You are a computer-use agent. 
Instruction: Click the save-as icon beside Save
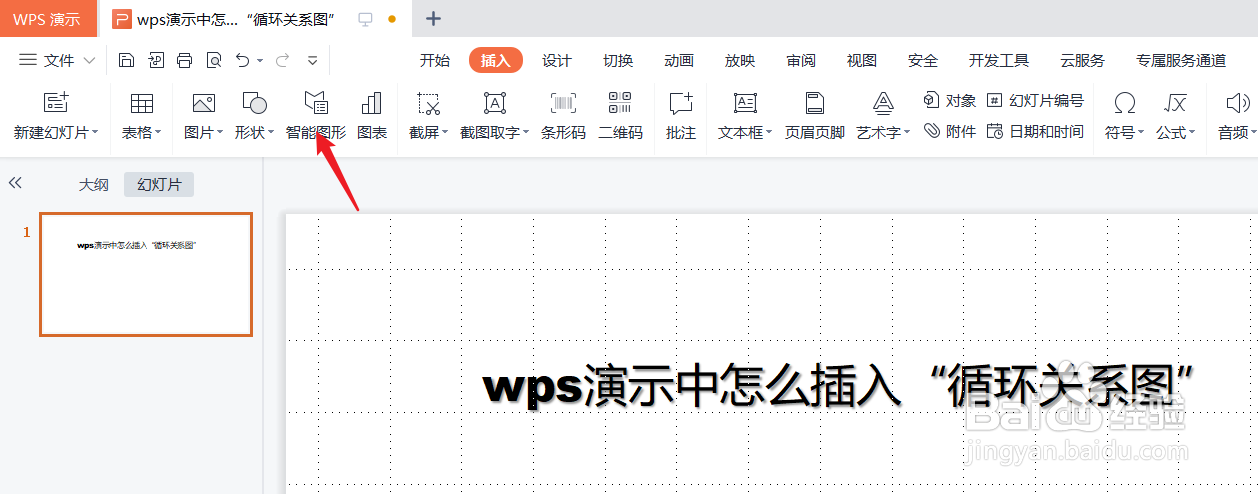pos(155,60)
